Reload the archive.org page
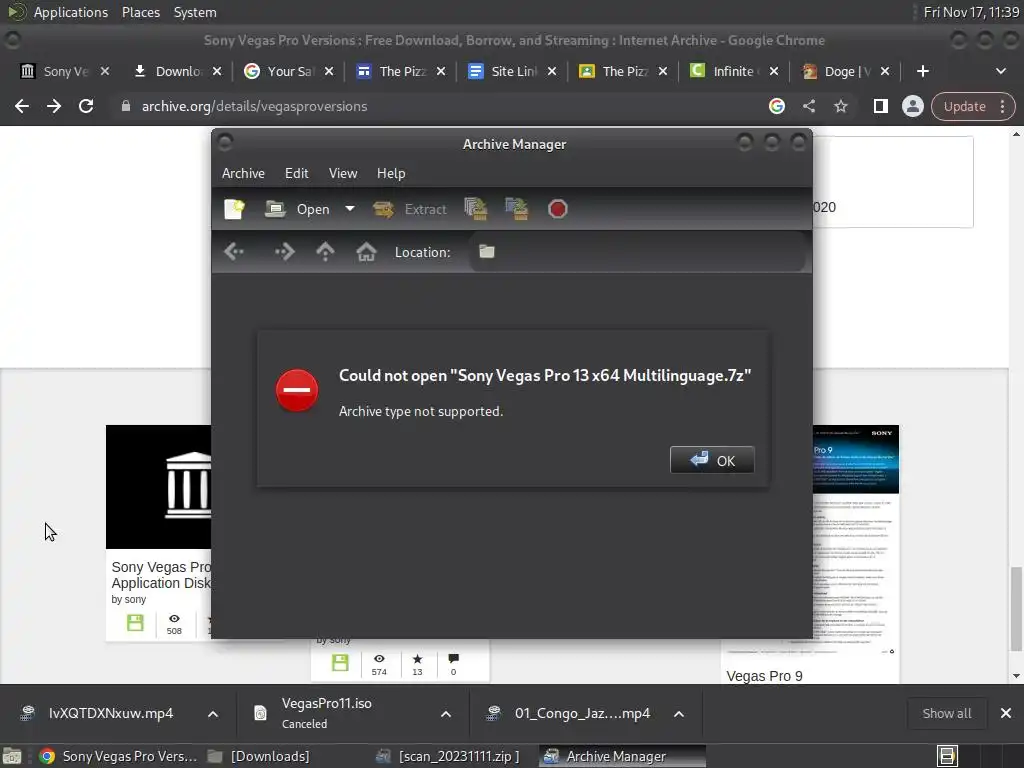 (86, 106)
